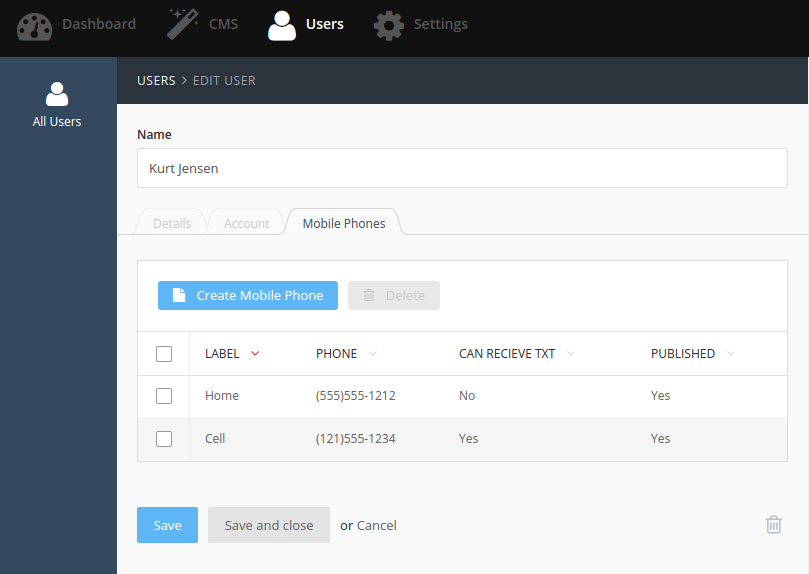
Task: Click the document icon on Create Mobile Phone
Action: point(179,295)
